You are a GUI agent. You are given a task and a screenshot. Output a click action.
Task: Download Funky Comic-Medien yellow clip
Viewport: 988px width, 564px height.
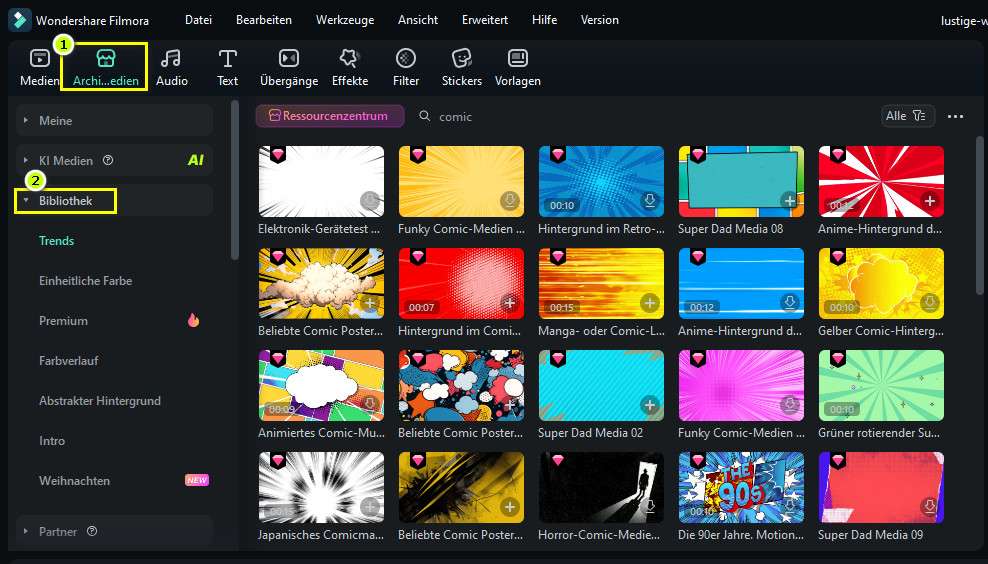[x=510, y=201]
